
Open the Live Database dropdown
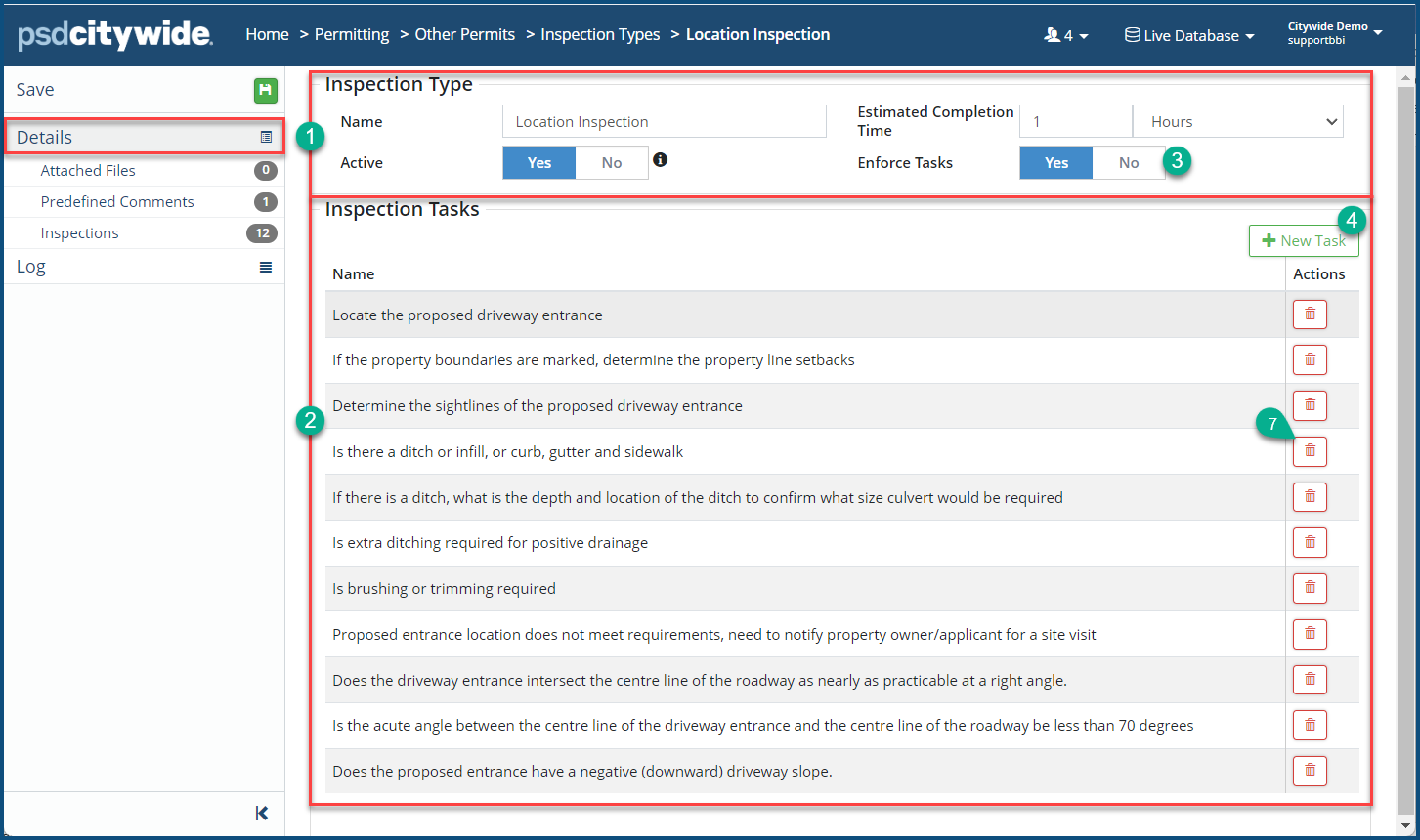tap(1189, 36)
